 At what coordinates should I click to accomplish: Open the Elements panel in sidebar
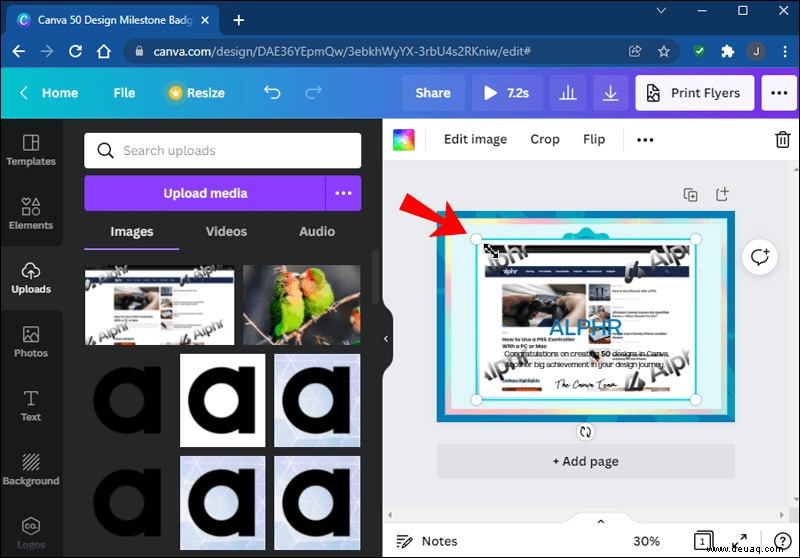point(31,213)
